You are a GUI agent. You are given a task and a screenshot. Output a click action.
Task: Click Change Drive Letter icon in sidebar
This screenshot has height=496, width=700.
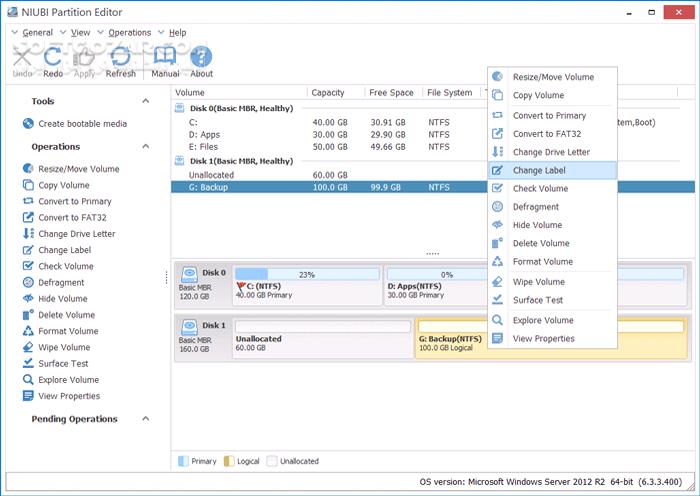pos(28,233)
